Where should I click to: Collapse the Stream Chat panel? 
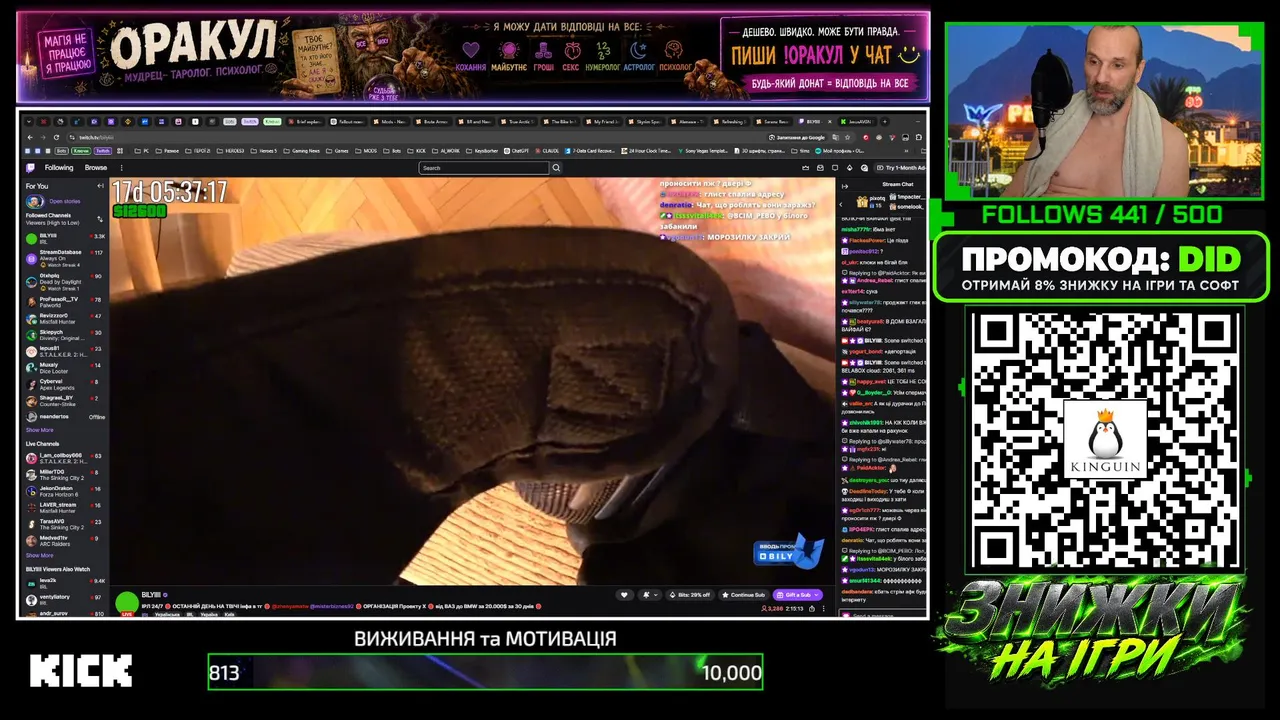click(845, 185)
